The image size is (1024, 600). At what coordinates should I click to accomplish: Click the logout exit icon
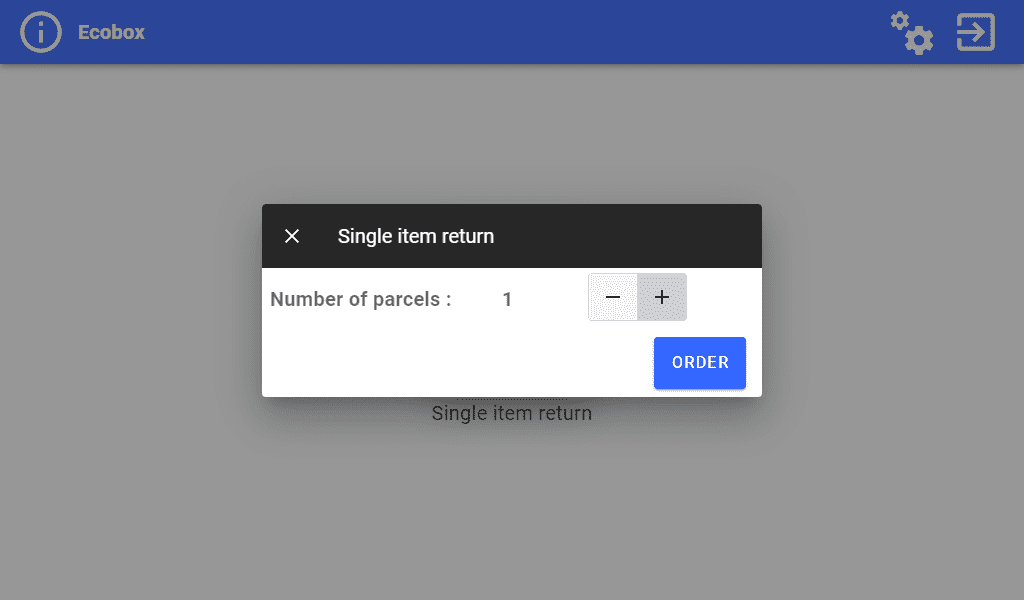point(975,32)
